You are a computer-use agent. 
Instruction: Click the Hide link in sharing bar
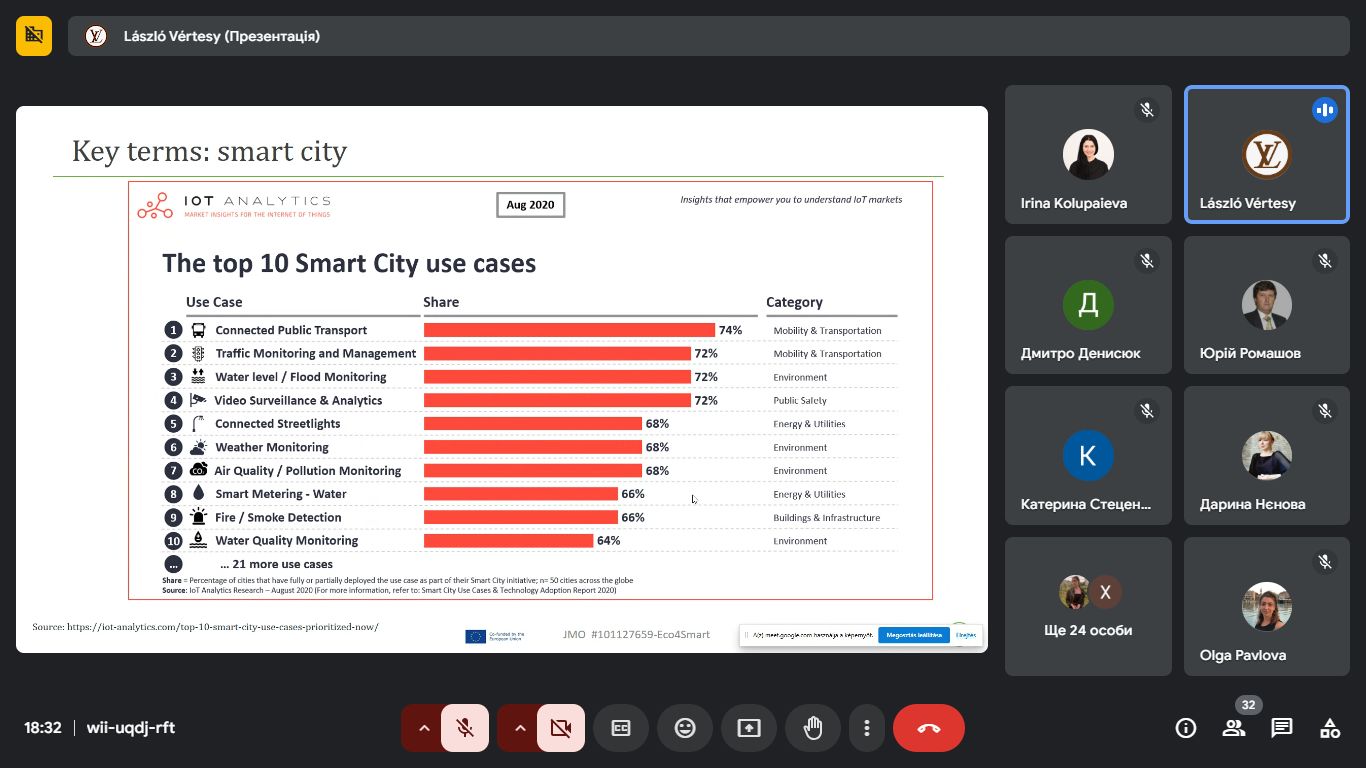(x=966, y=635)
